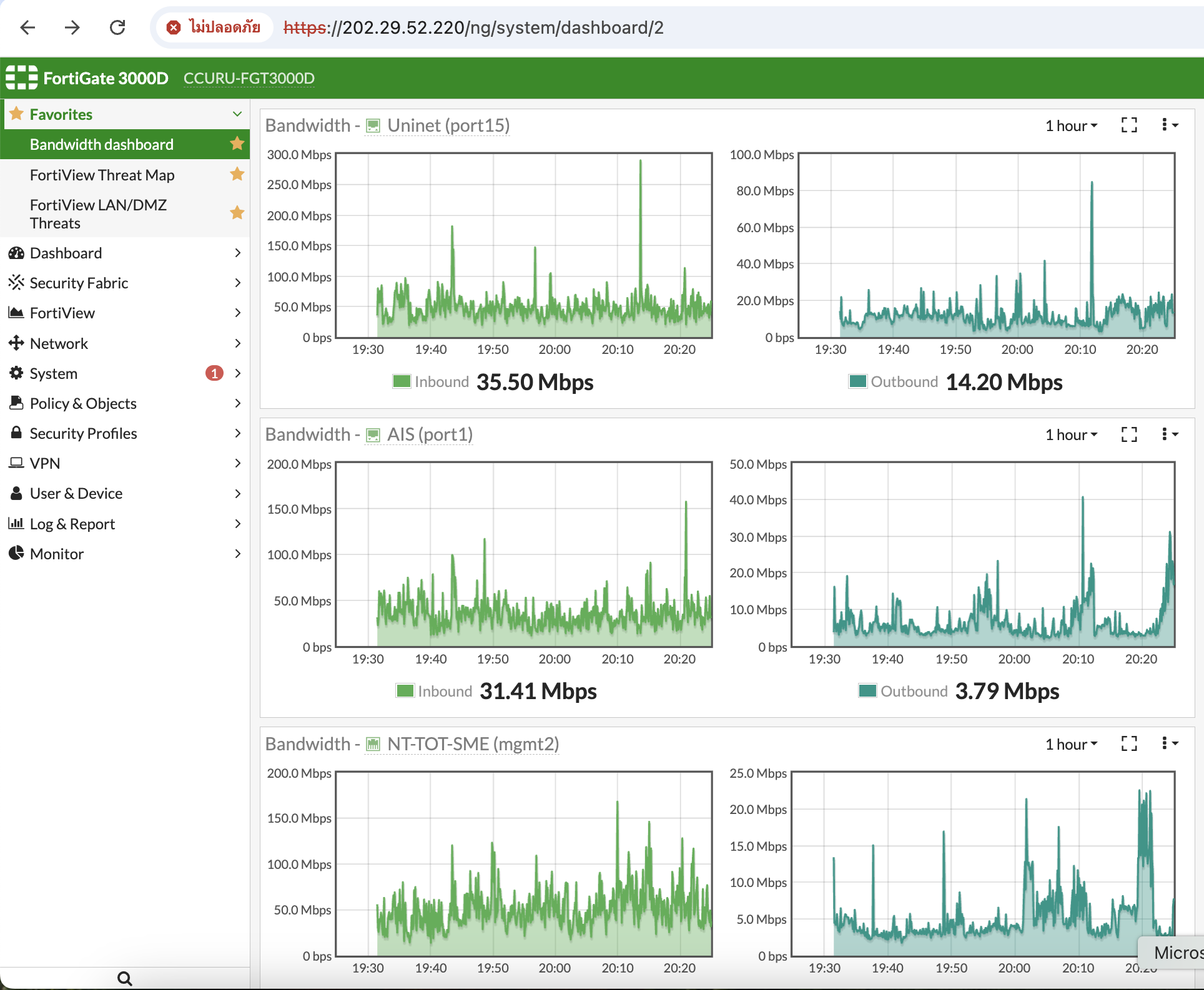The height and width of the screenshot is (990, 1204).
Task: Click the Network arrows icon
Action: 16,343
